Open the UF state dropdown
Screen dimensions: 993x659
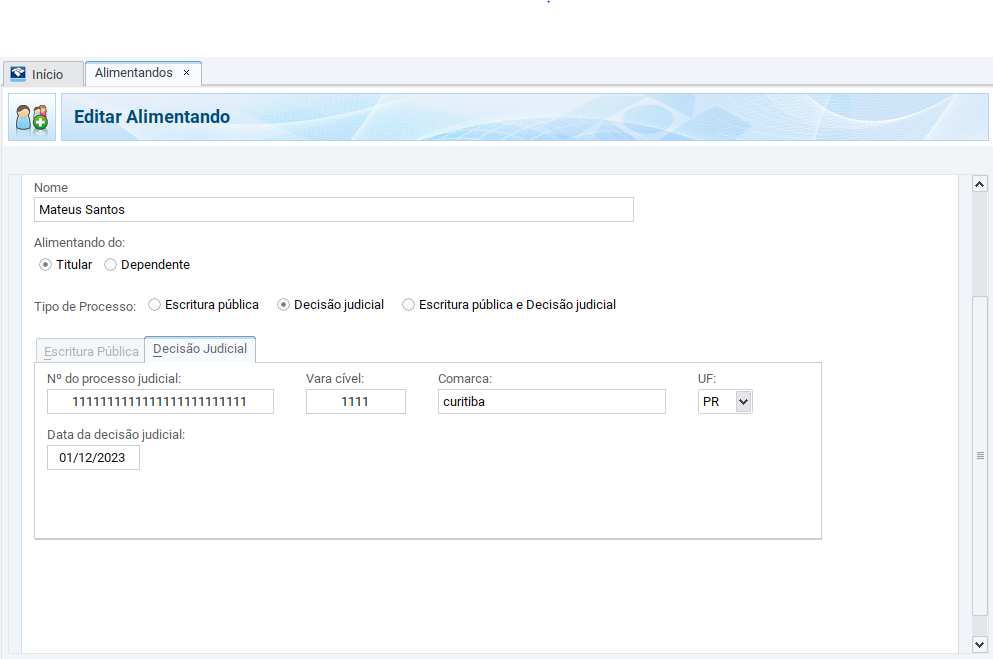742,401
